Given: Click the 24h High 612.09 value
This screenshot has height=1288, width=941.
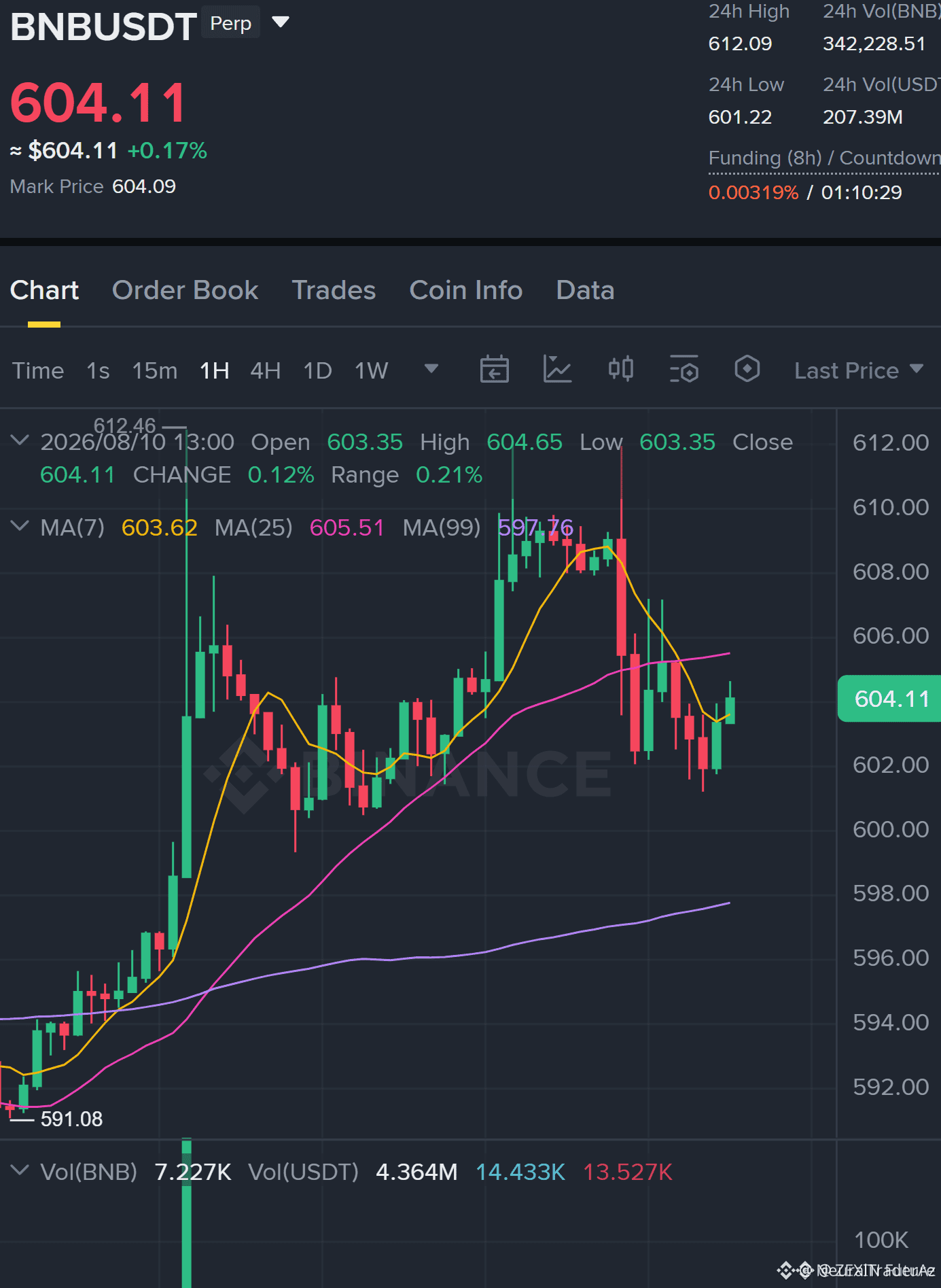Looking at the screenshot, I should tap(740, 43).
